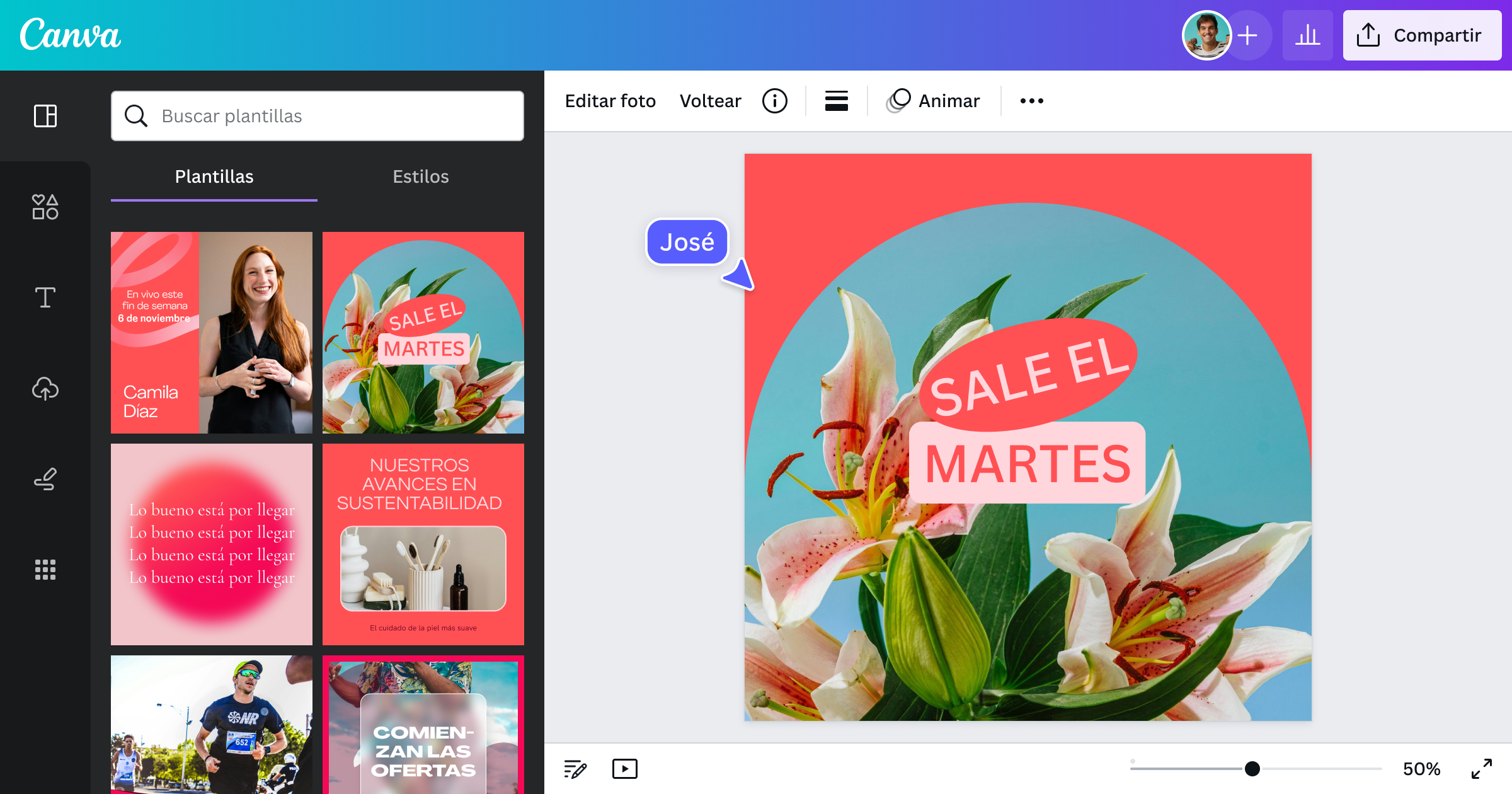Open design insights bar chart icon
The image size is (1512, 794).
pos(1309,35)
